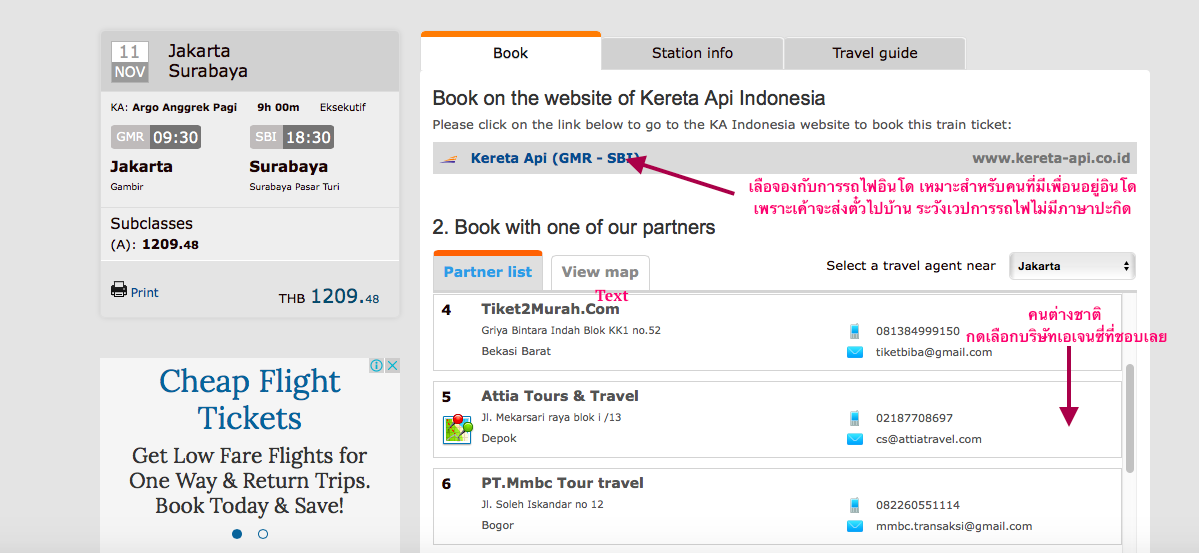Open the Book tab

click(x=510, y=53)
